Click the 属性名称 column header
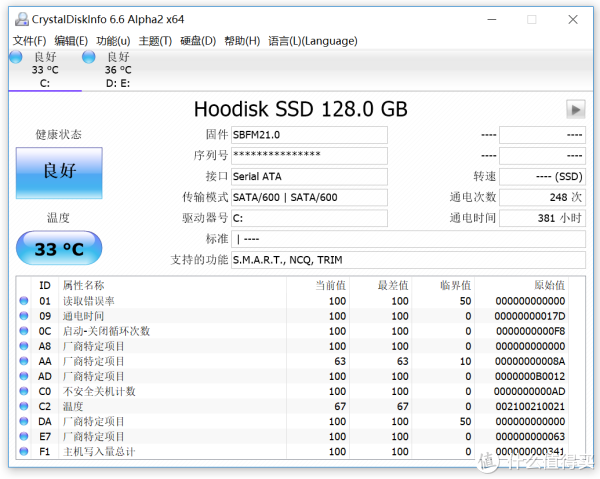The height and width of the screenshot is (479, 600). [84, 285]
